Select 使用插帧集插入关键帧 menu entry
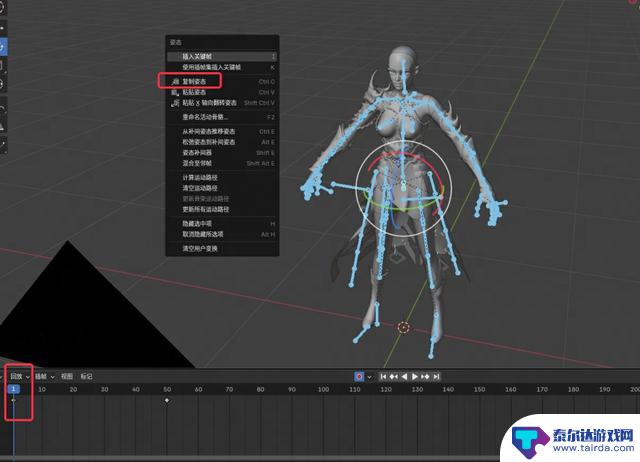 click(x=222, y=67)
